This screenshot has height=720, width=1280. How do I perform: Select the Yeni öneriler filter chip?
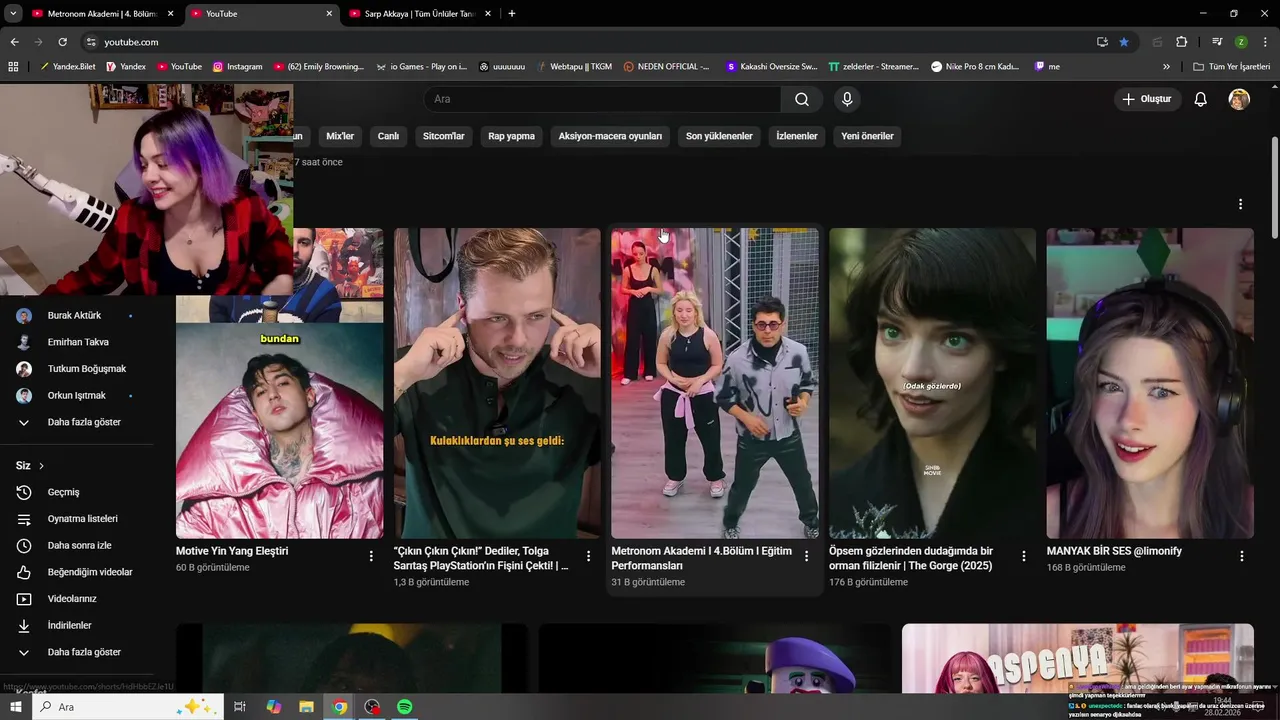867,136
